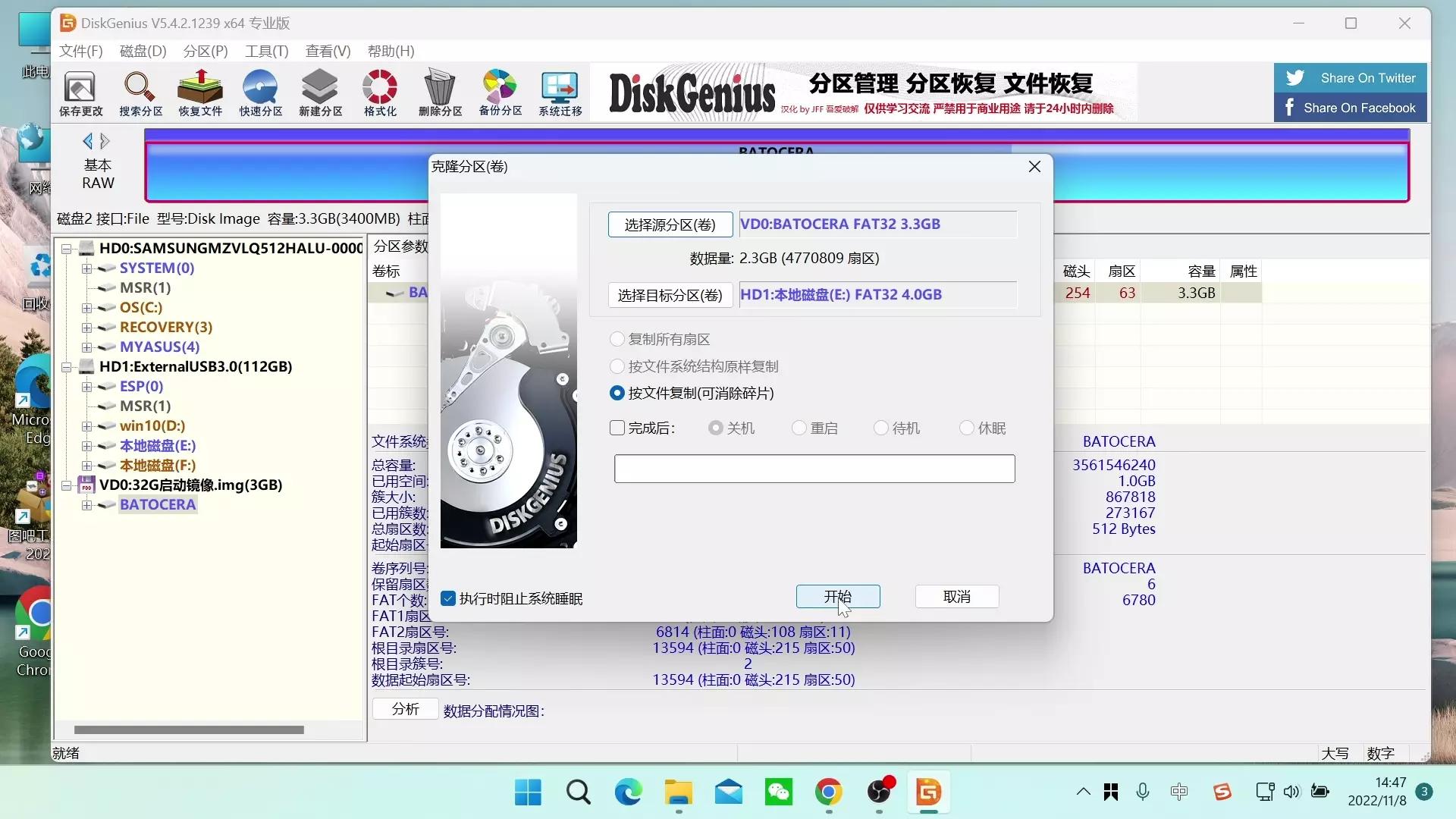Choose 按文件系统结构原样复制 copy mode
Screen dimensions: 1456x819
tap(616, 366)
